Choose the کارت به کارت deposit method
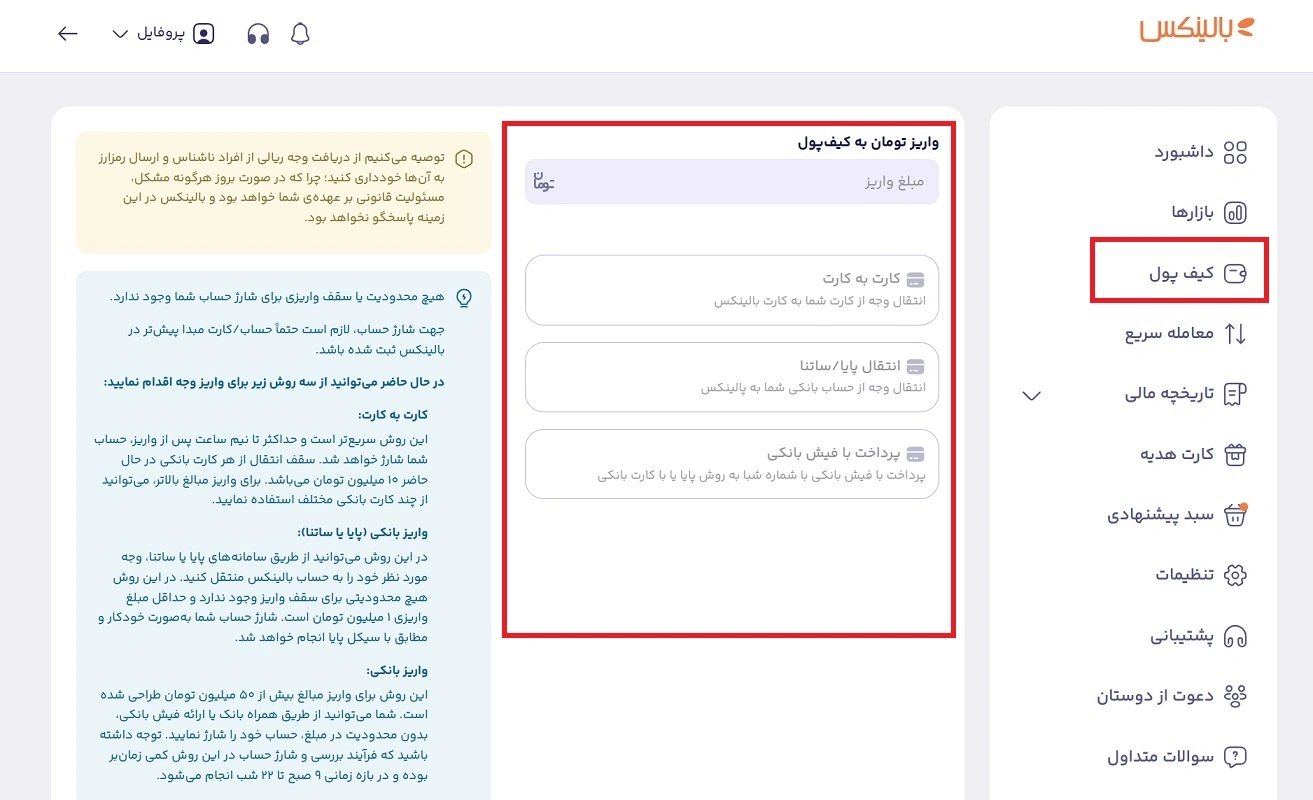Screen dimensions: 1313x800 pos(732,290)
